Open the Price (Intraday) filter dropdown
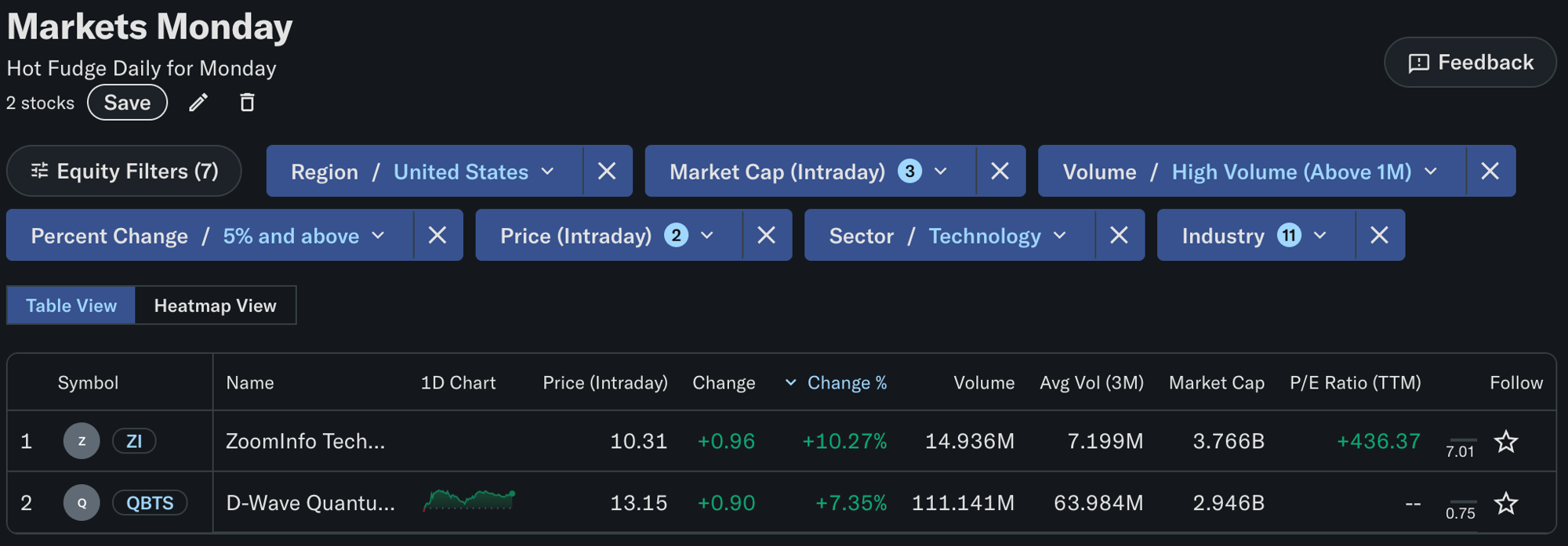The image size is (1568, 546). tap(608, 235)
